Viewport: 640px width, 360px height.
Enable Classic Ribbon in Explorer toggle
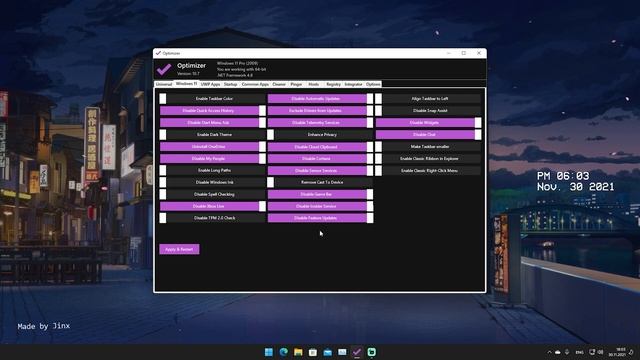(428, 158)
